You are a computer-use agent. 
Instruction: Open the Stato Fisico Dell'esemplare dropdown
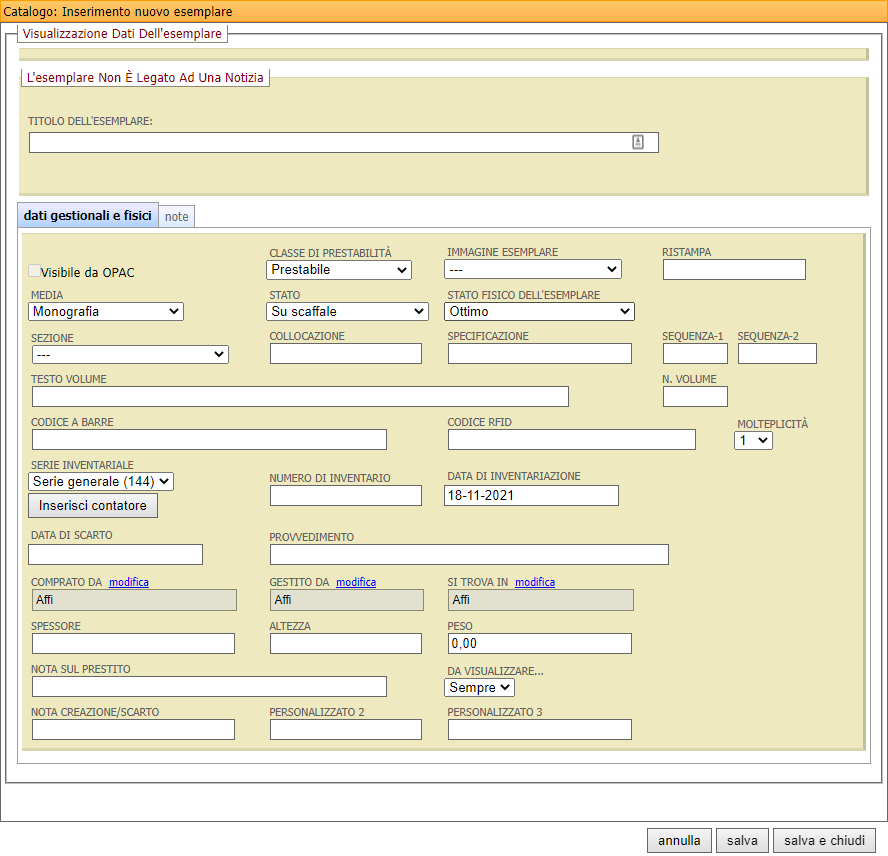(x=539, y=311)
